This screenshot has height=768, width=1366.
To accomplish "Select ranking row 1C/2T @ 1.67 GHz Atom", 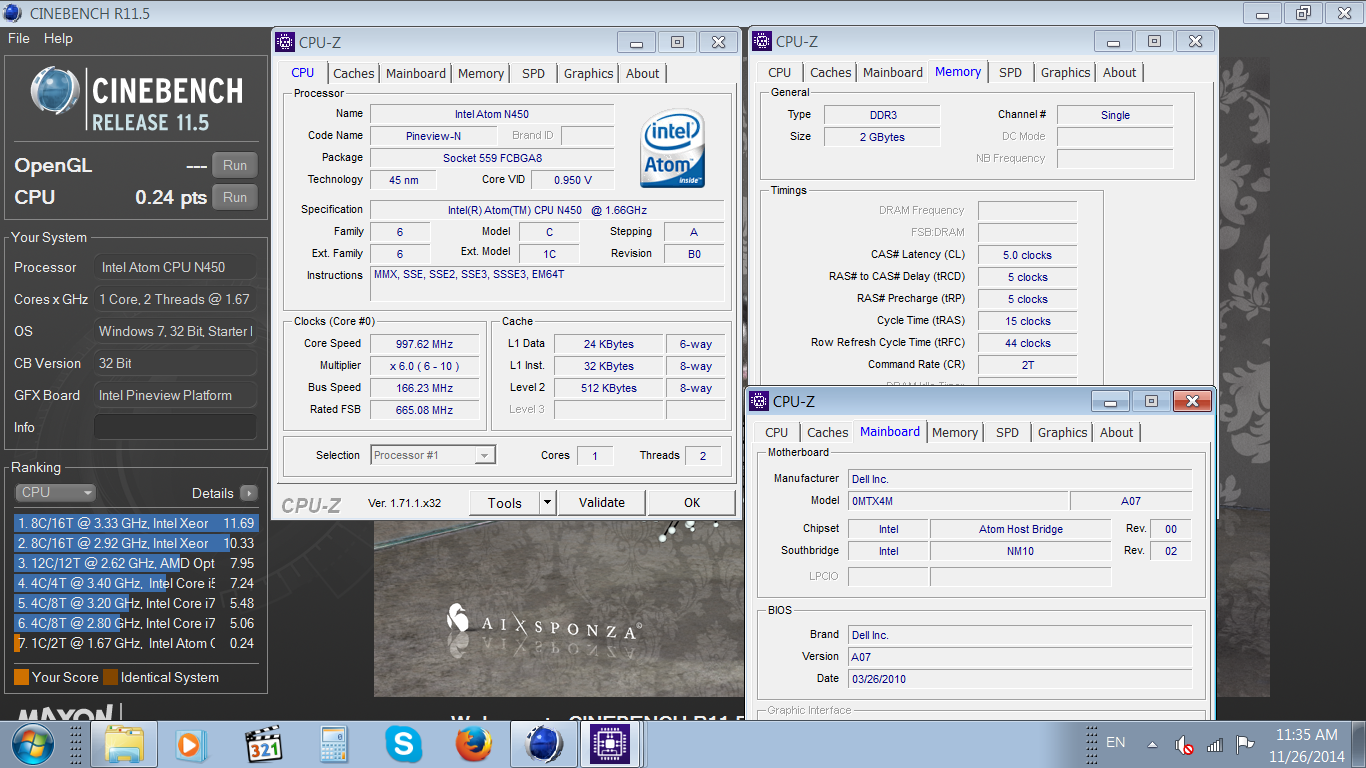I will coord(135,643).
